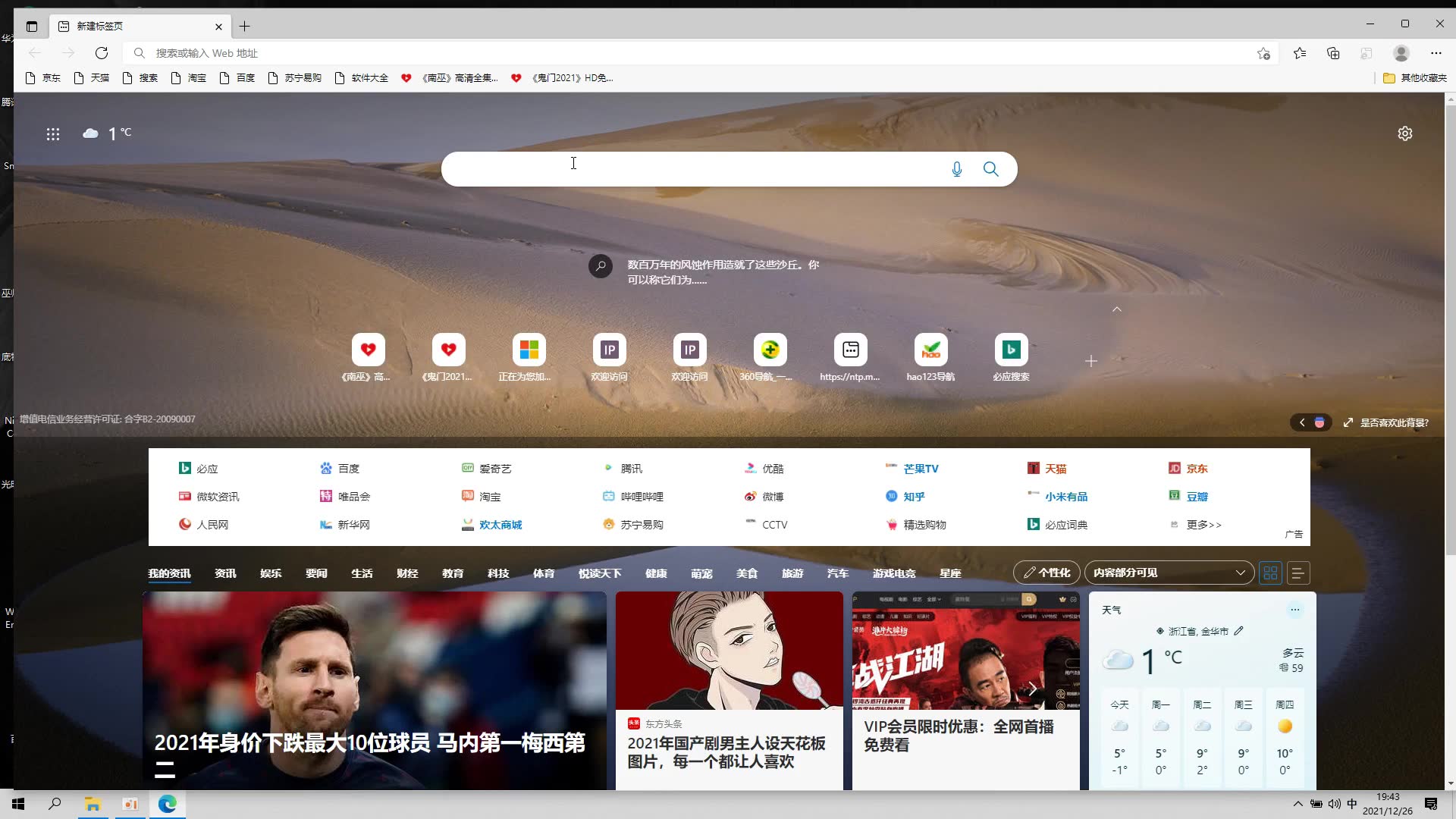Click the search magnifier icon in search box

pos(990,168)
